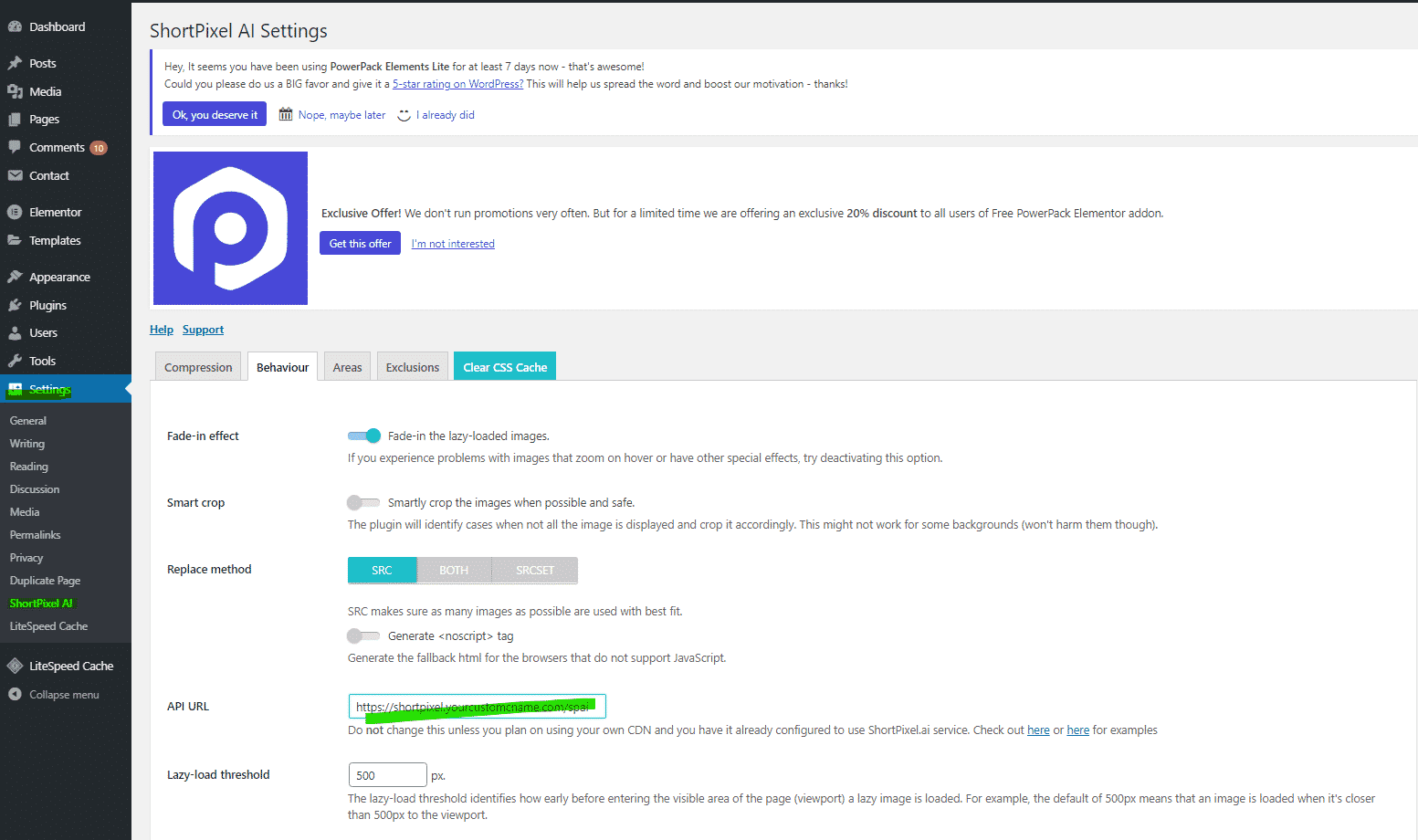1418x840 pixels.
Task: Click the "Replace method" setting label
Action: click(209, 570)
